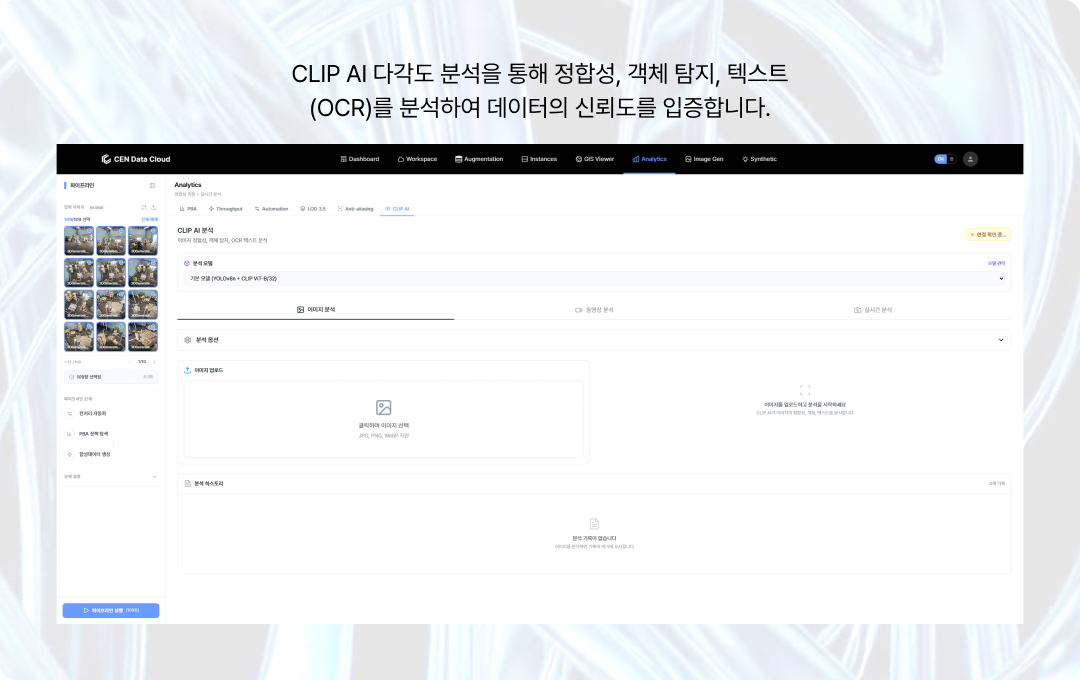
Task: Toggle selection of the first image thumbnail
Action: point(79,241)
